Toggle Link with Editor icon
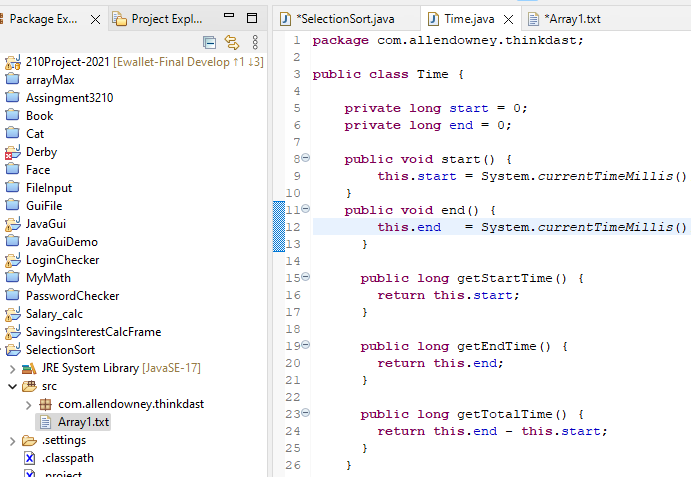 (x=232, y=42)
